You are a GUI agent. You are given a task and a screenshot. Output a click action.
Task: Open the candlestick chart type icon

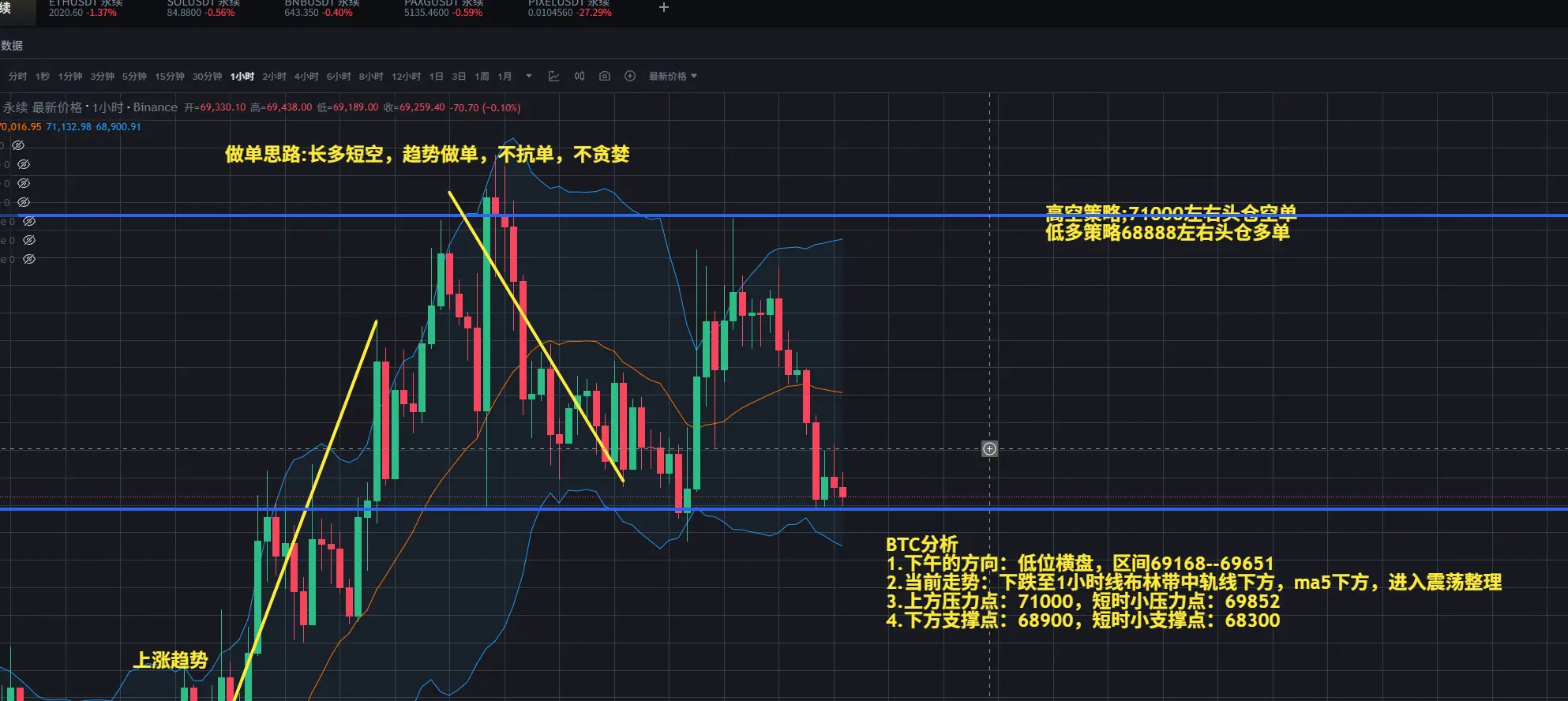(580, 77)
